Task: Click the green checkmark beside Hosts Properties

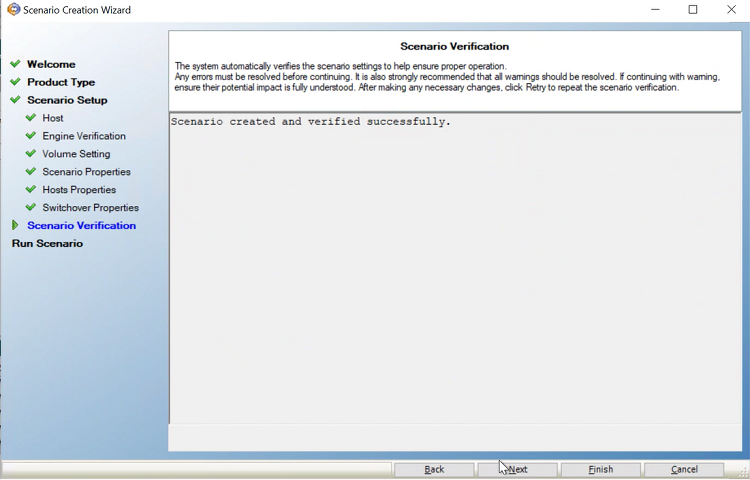Action: pos(31,189)
